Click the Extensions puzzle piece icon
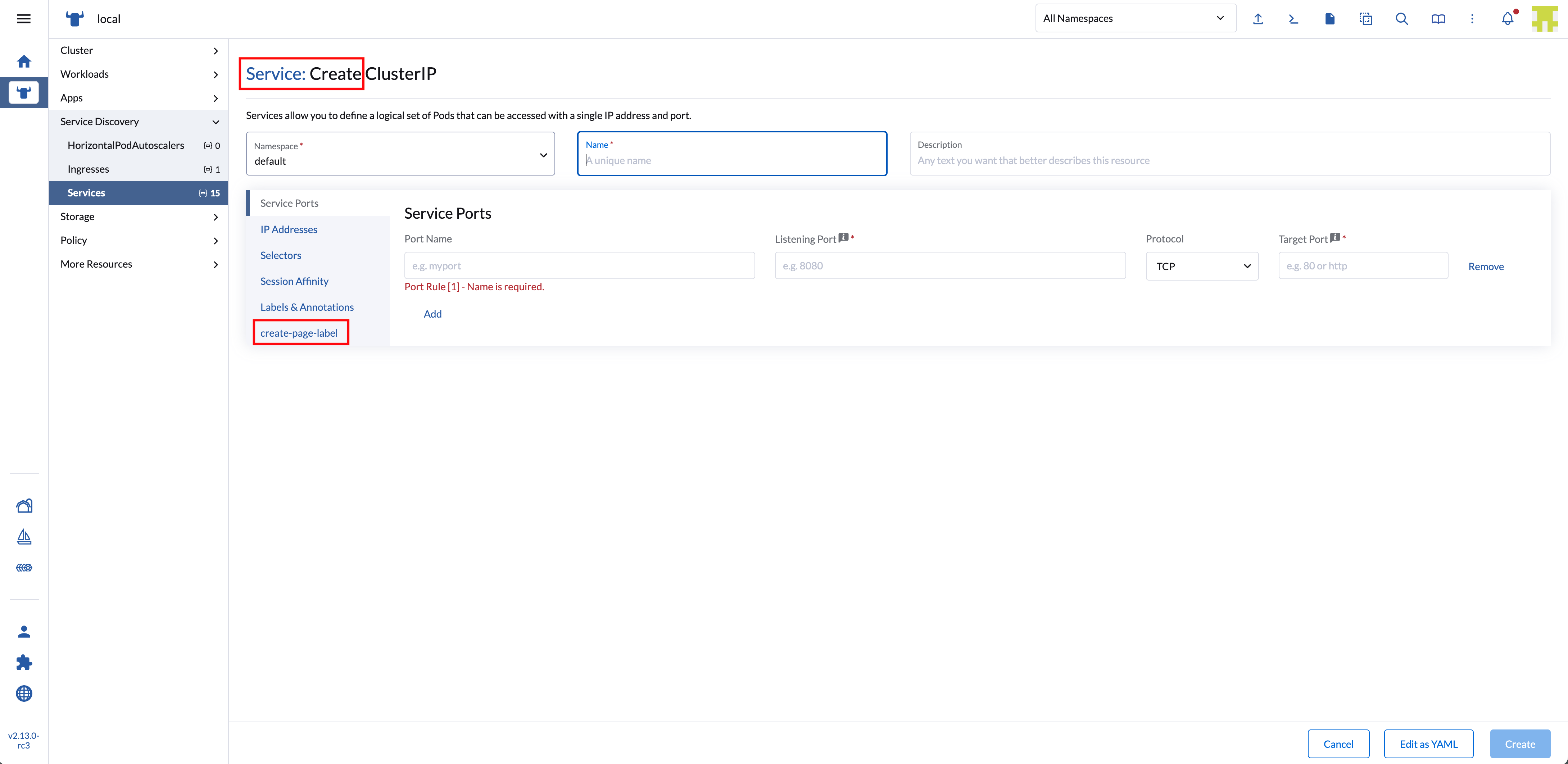Screen dimensions: 1568x764 (x=24, y=662)
